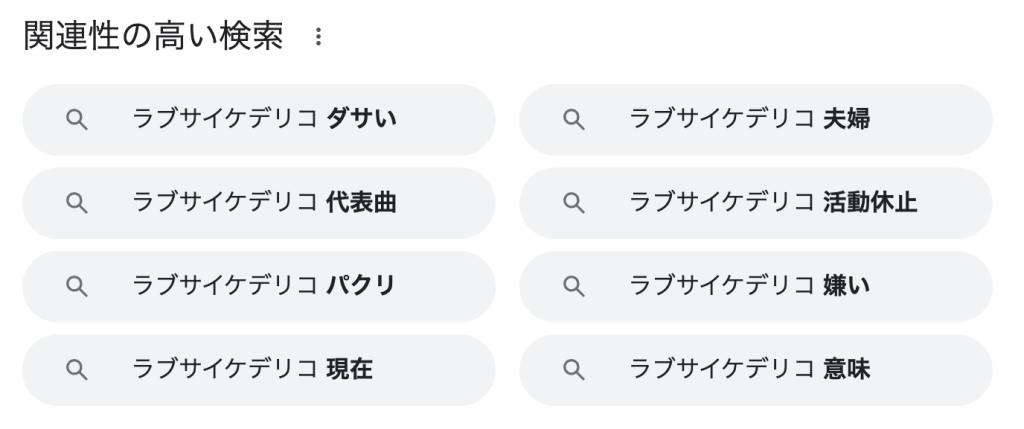Viewport: 1024px width, 429px height.
Task: Open the three-dot menu next to 関連性の高い検索
Action: [319, 37]
